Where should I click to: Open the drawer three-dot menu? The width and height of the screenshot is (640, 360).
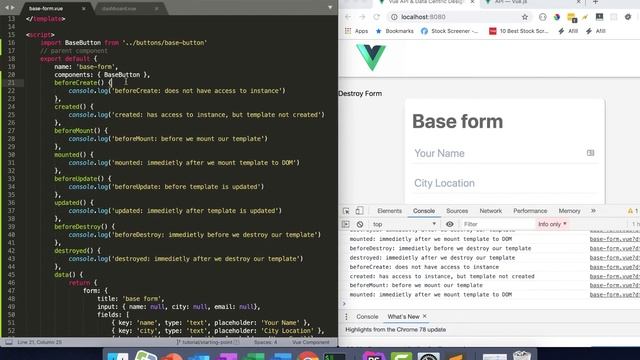tap(346, 317)
